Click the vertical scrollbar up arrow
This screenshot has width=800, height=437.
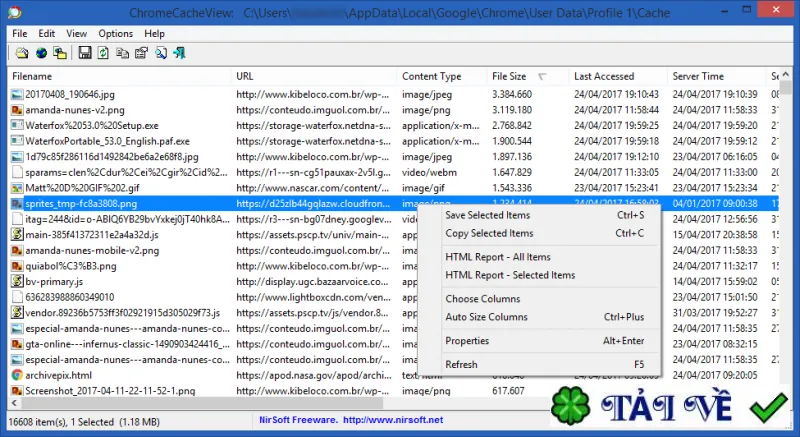tap(786, 75)
